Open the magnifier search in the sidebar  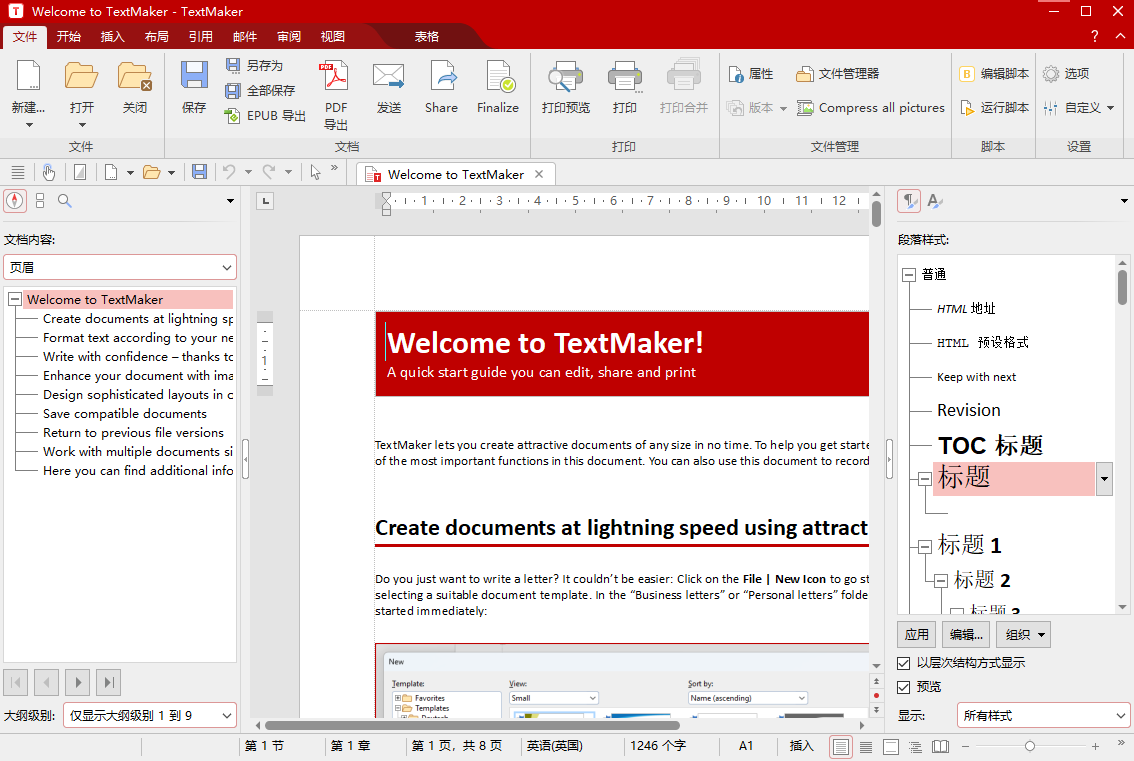pyautogui.click(x=66, y=200)
